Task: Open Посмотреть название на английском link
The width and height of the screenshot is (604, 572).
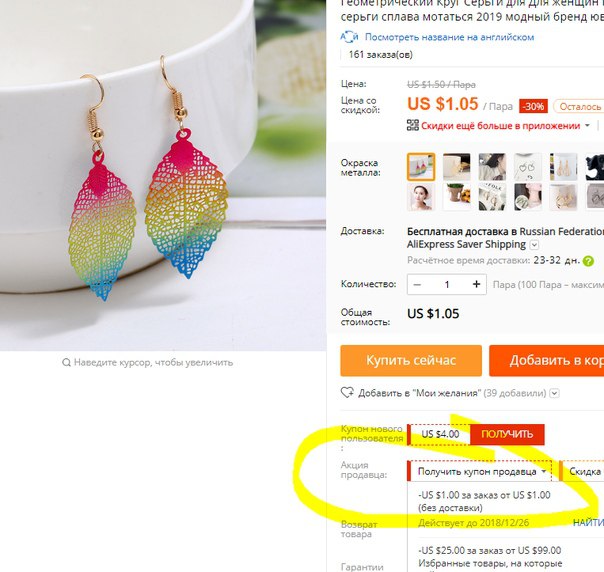Action: click(x=449, y=37)
